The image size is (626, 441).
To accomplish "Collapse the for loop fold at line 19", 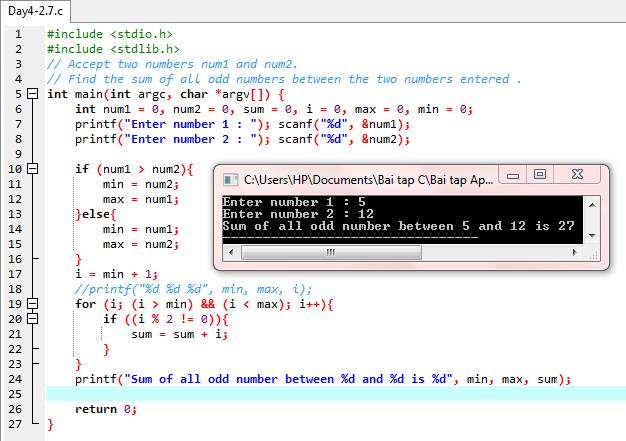I will (32, 304).
